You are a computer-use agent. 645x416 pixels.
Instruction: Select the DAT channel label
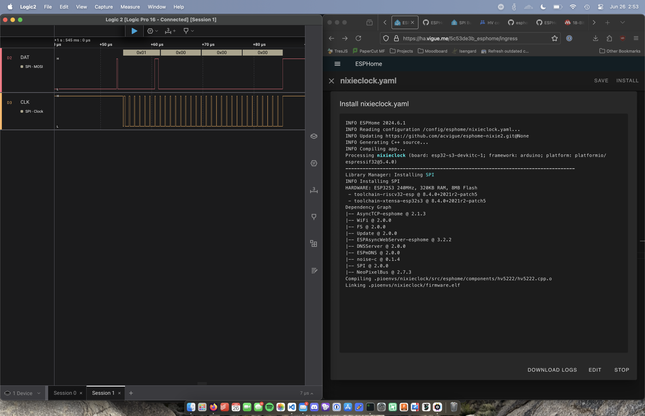25,57
